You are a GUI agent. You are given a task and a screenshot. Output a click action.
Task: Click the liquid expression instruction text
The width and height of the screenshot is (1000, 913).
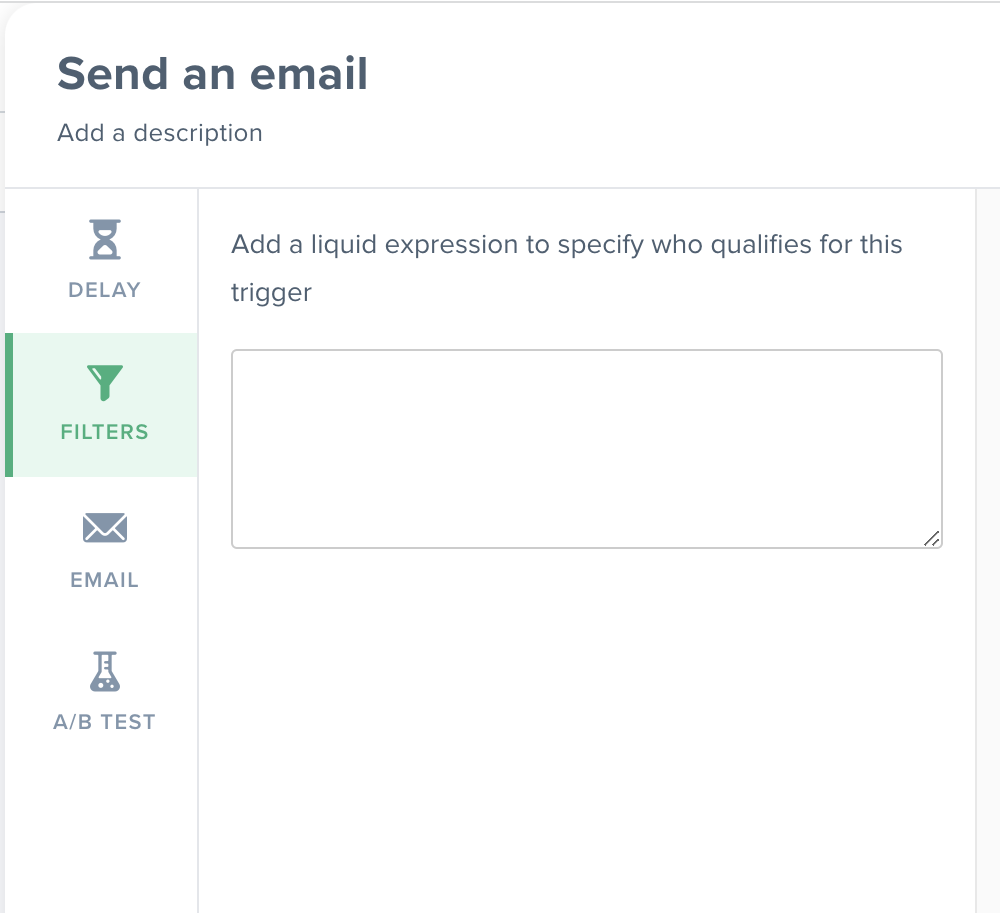[x=566, y=268]
